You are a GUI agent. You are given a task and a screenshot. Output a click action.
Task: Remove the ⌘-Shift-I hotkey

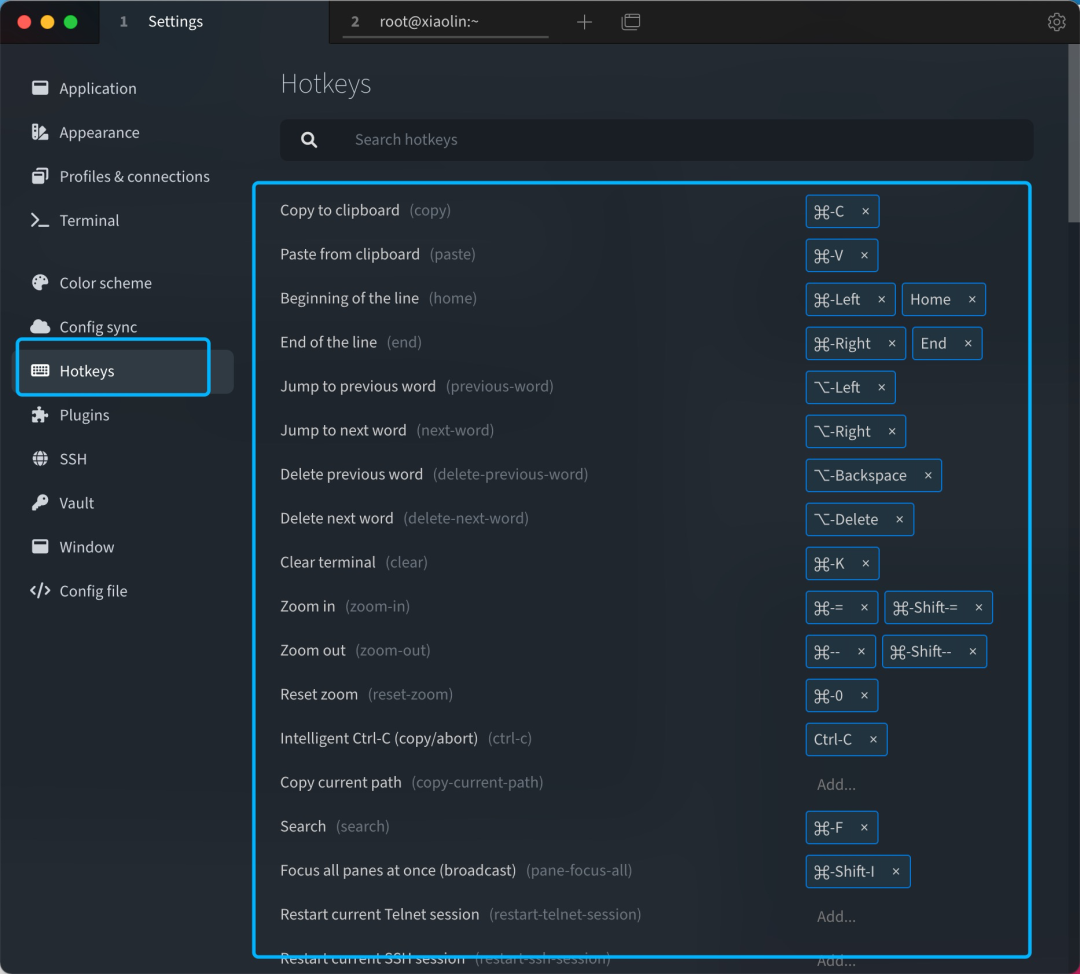coord(896,872)
